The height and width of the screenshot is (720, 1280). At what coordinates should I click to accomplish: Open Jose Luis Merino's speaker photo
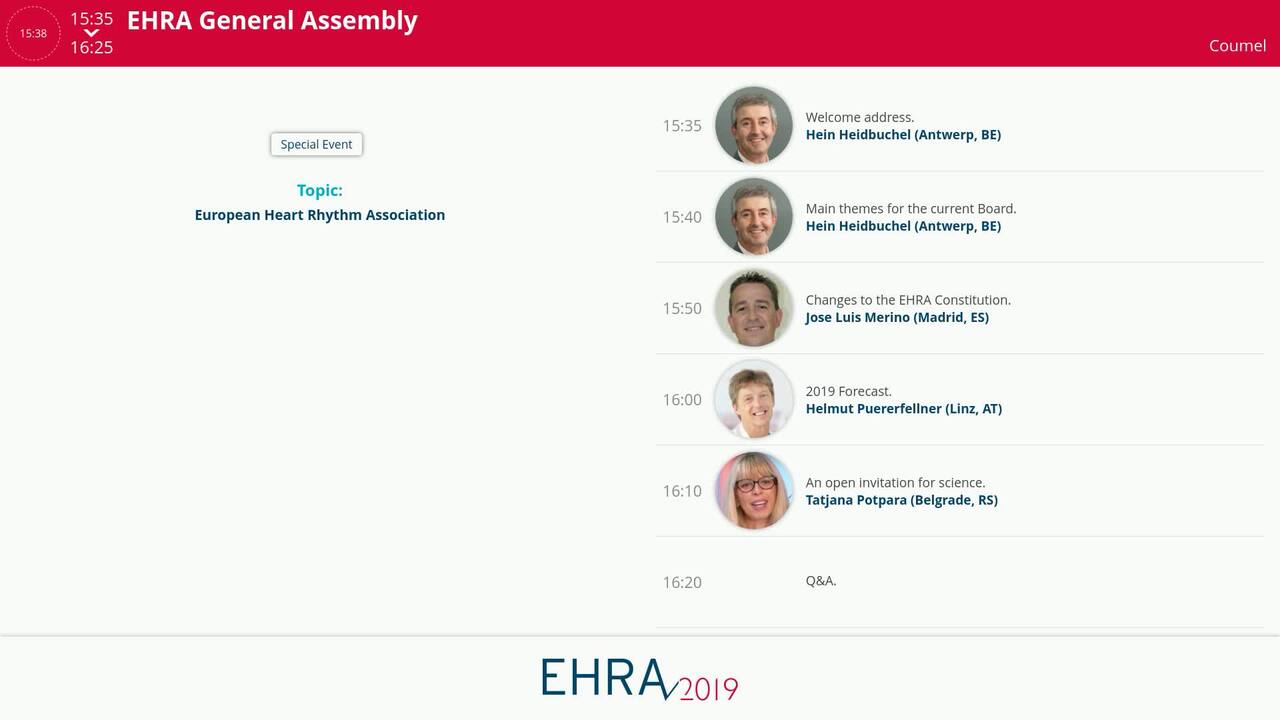(x=754, y=308)
